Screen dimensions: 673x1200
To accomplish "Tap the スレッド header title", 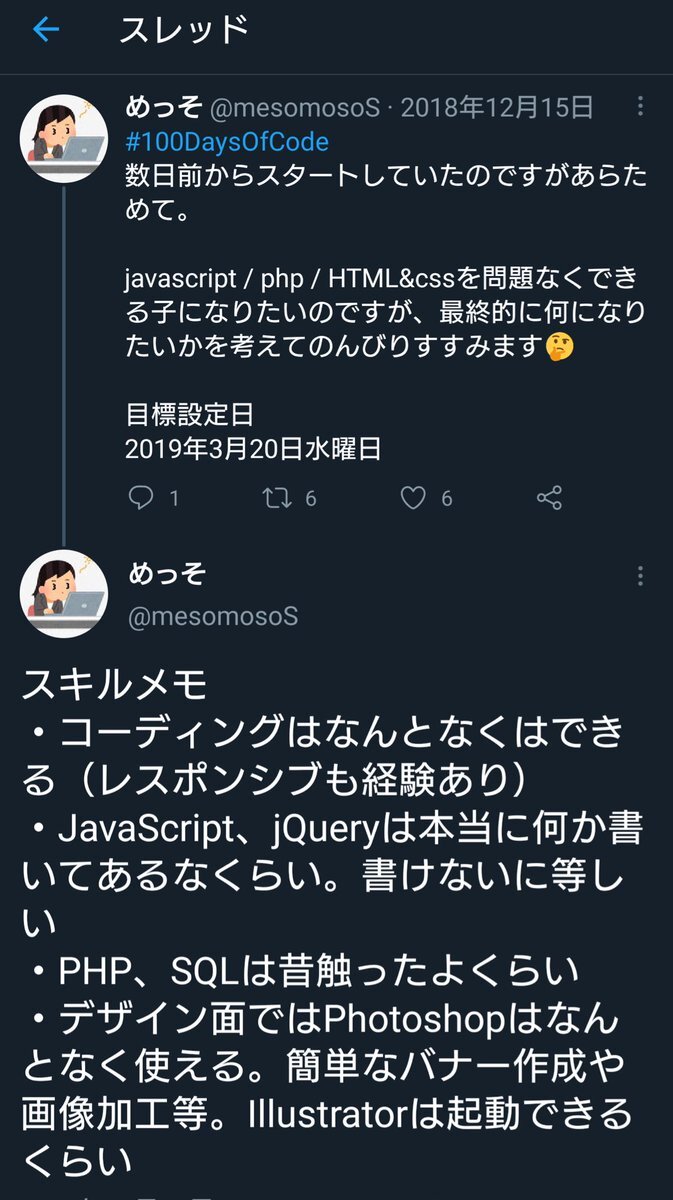I will tap(183, 31).
